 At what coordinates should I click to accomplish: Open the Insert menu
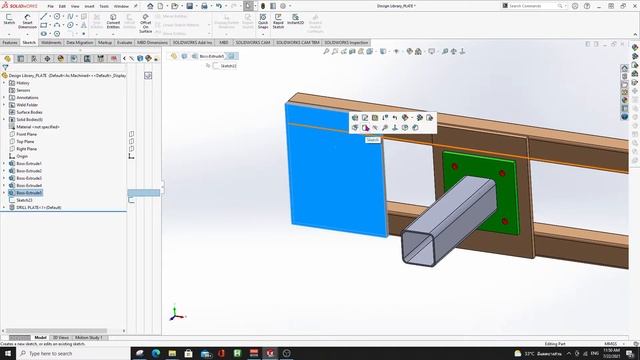(89, 6)
